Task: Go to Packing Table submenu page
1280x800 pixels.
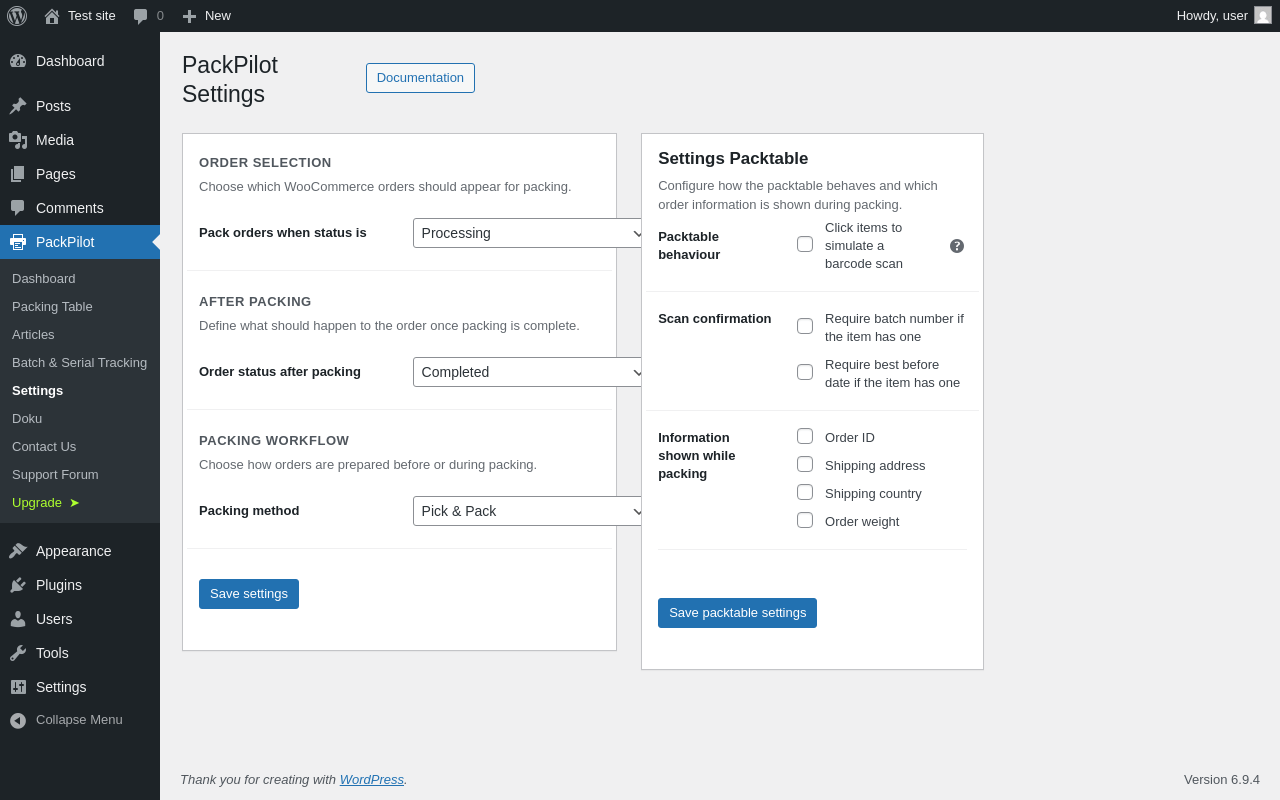Action: [52, 306]
